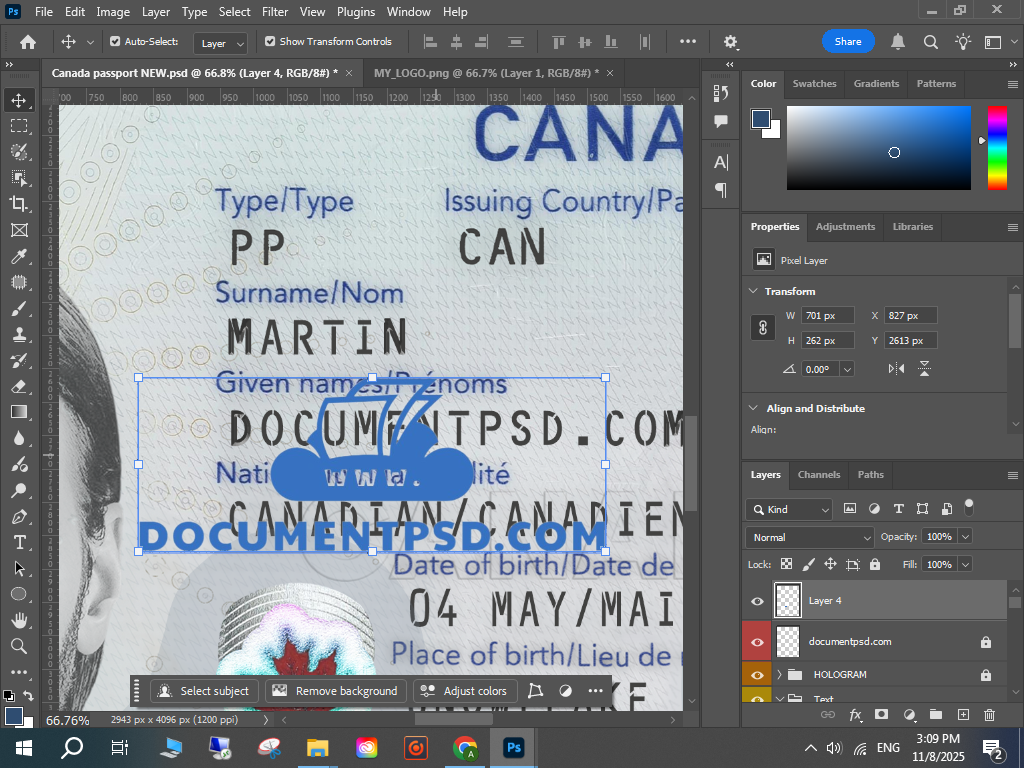The image size is (1024, 768).
Task: Click the rainbow hue slider strip
Action: point(997,148)
